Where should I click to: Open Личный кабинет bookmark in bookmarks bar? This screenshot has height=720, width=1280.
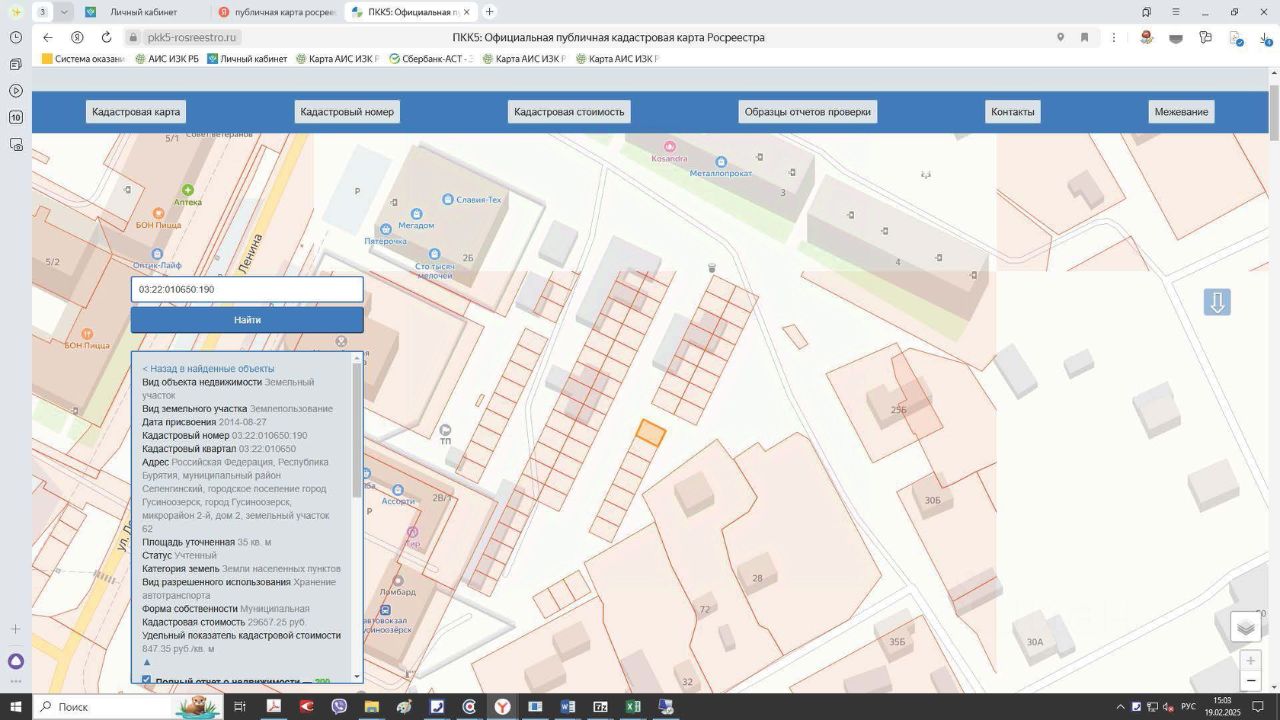click(247, 59)
